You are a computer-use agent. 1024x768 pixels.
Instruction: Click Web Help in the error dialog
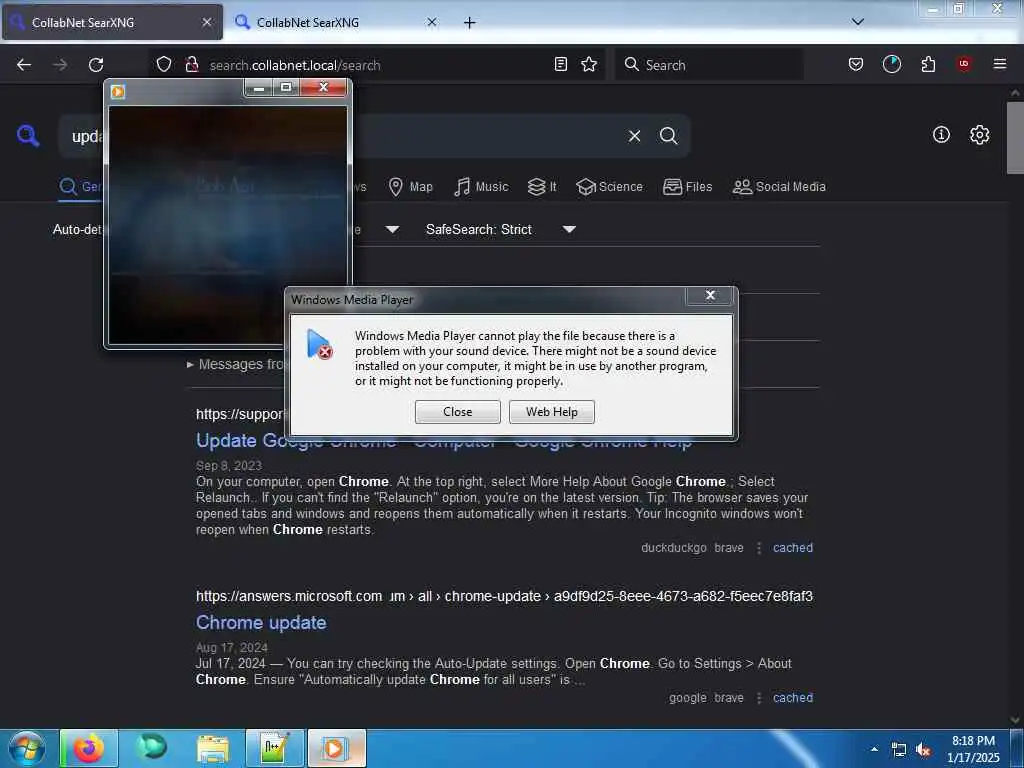[552, 412]
